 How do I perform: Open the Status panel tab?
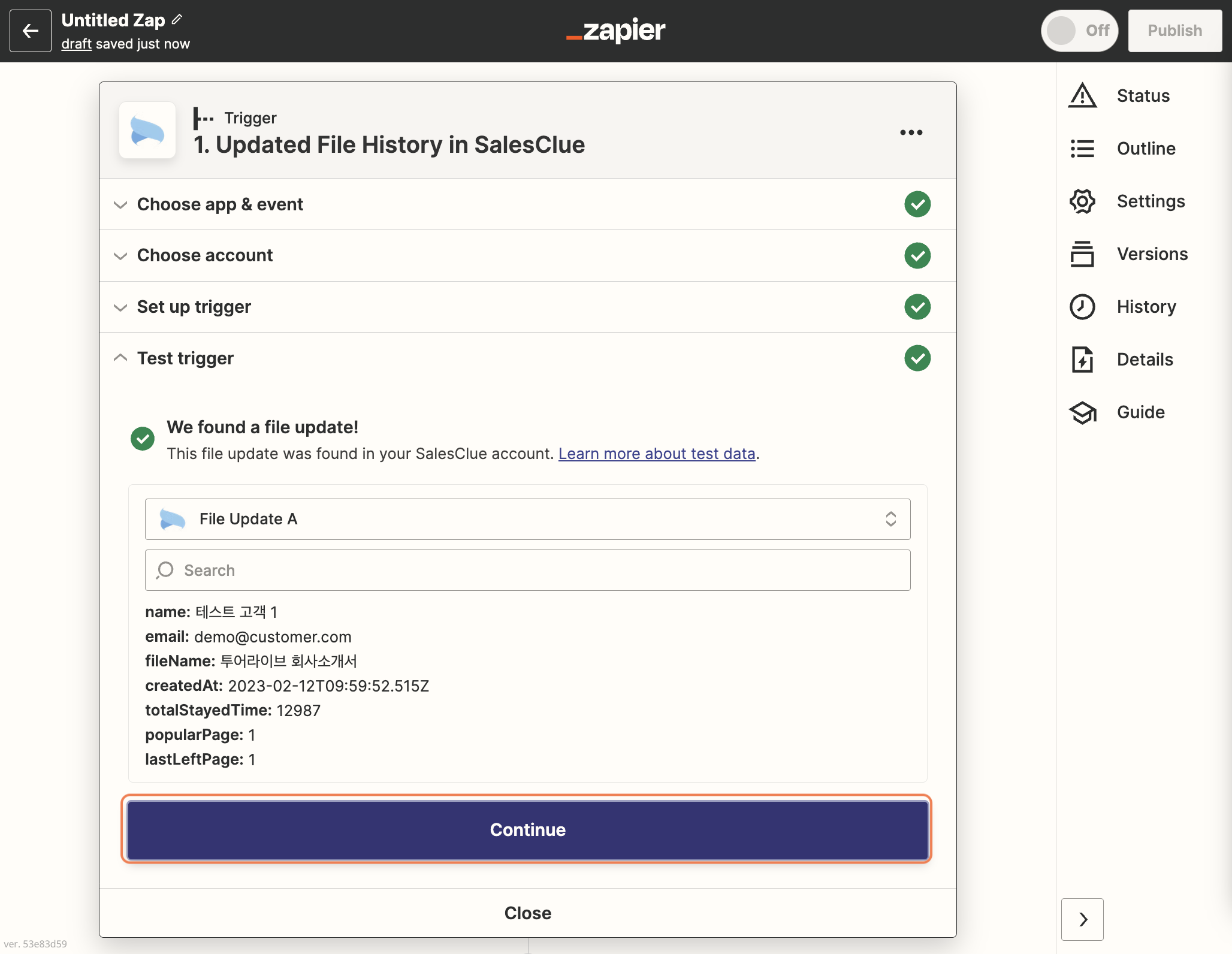[x=1143, y=96]
